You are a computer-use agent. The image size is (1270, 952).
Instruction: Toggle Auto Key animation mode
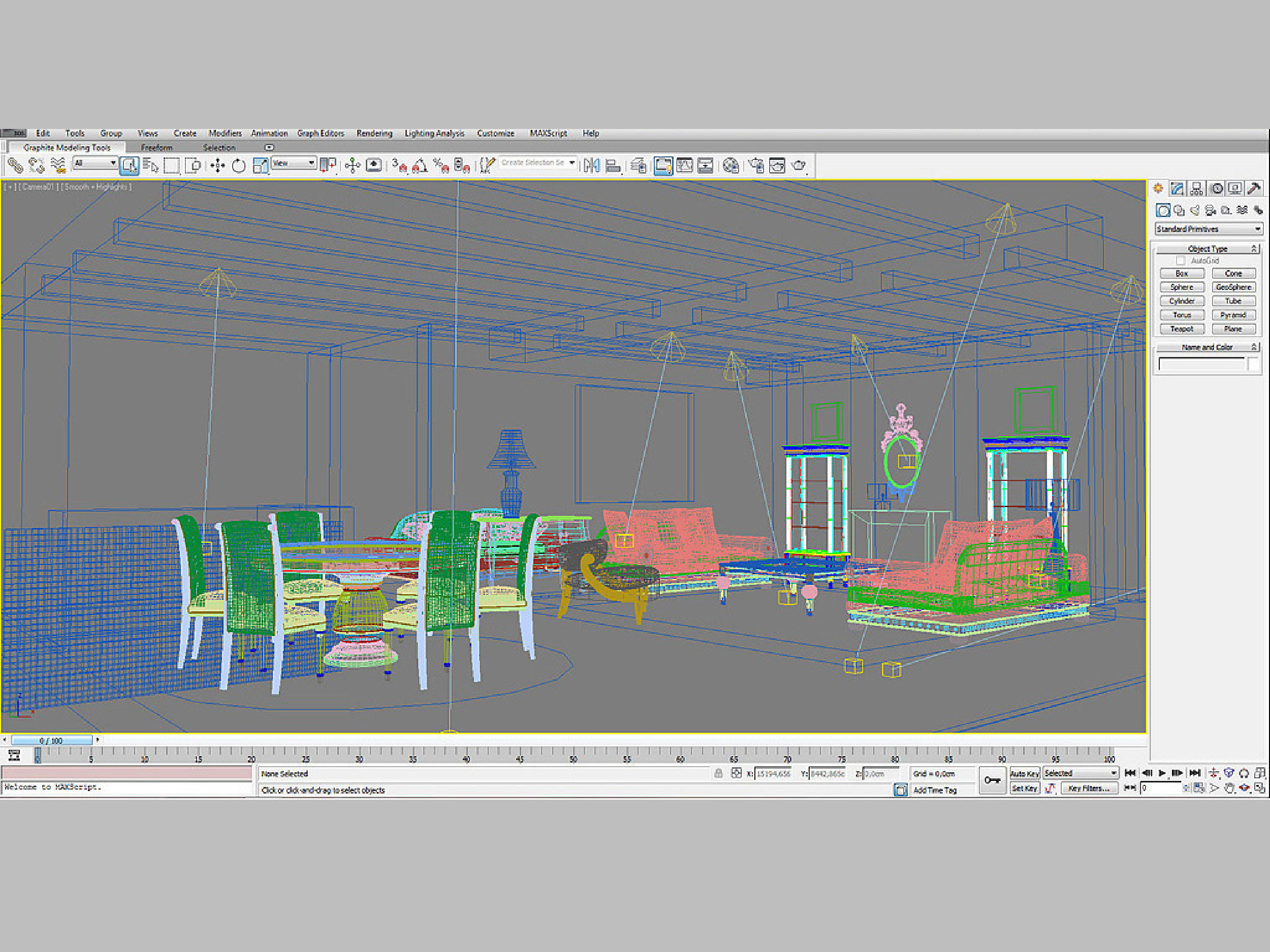click(1024, 774)
